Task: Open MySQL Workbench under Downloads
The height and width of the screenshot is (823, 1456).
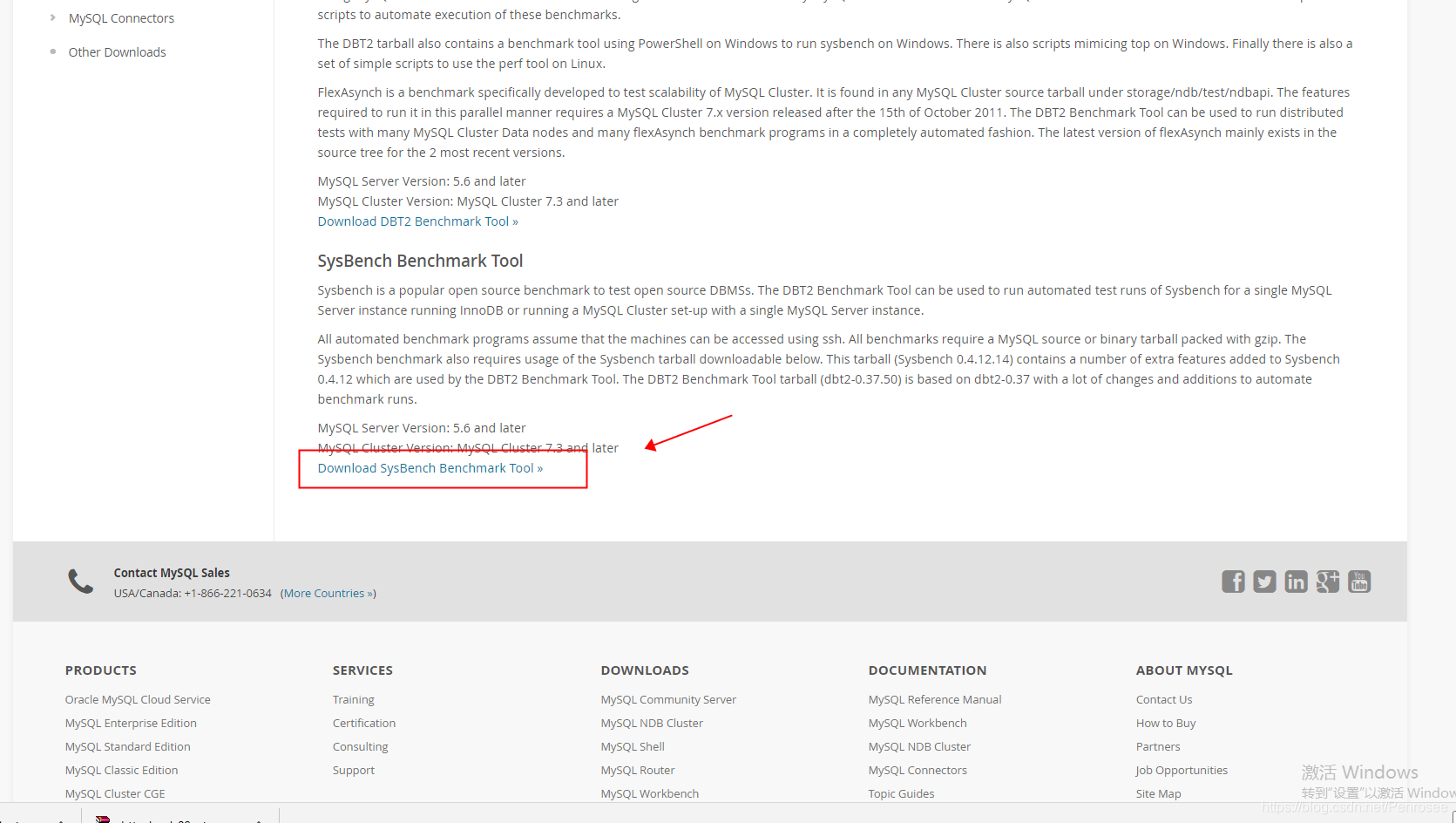Action: pos(650,794)
